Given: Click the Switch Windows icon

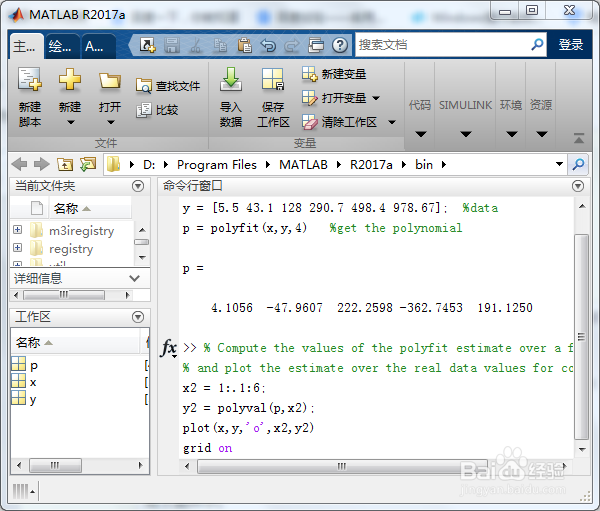Looking at the screenshot, I should [x=316, y=46].
